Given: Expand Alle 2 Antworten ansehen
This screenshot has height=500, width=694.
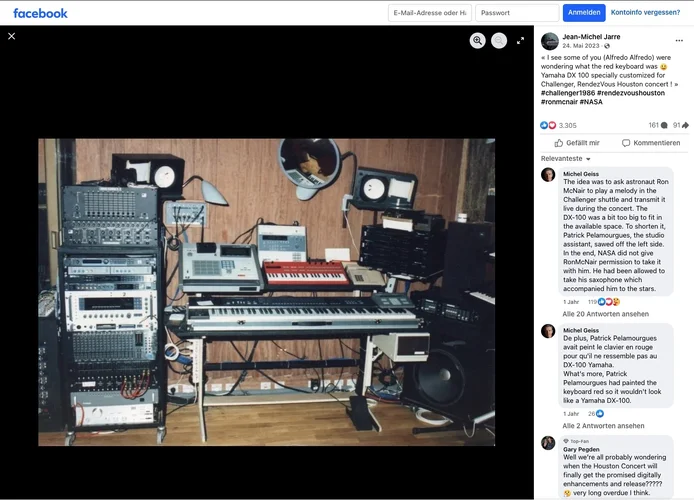Looking at the screenshot, I should click(x=603, y=426).
